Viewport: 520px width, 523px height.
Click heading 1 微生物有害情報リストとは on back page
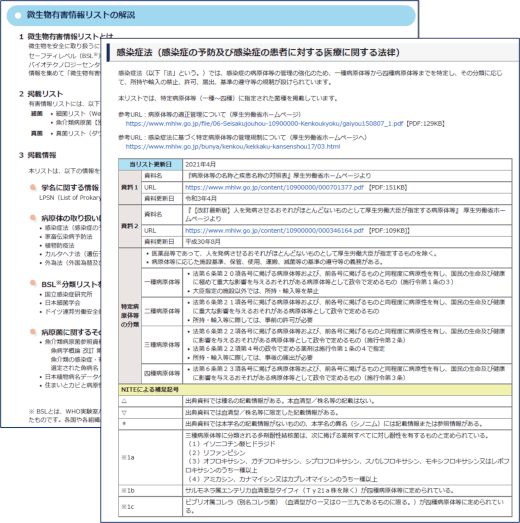66,36
